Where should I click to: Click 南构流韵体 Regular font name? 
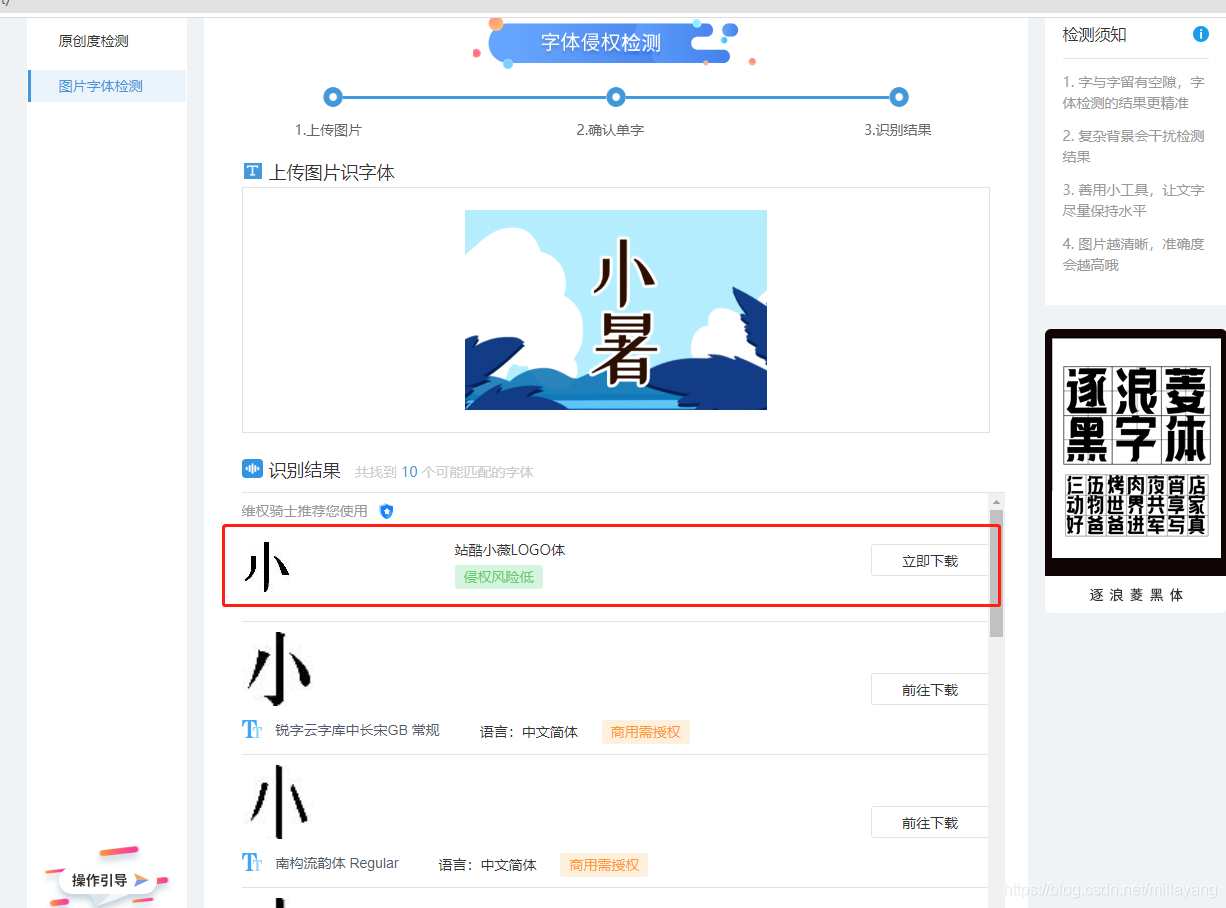[x=337, y=863]
